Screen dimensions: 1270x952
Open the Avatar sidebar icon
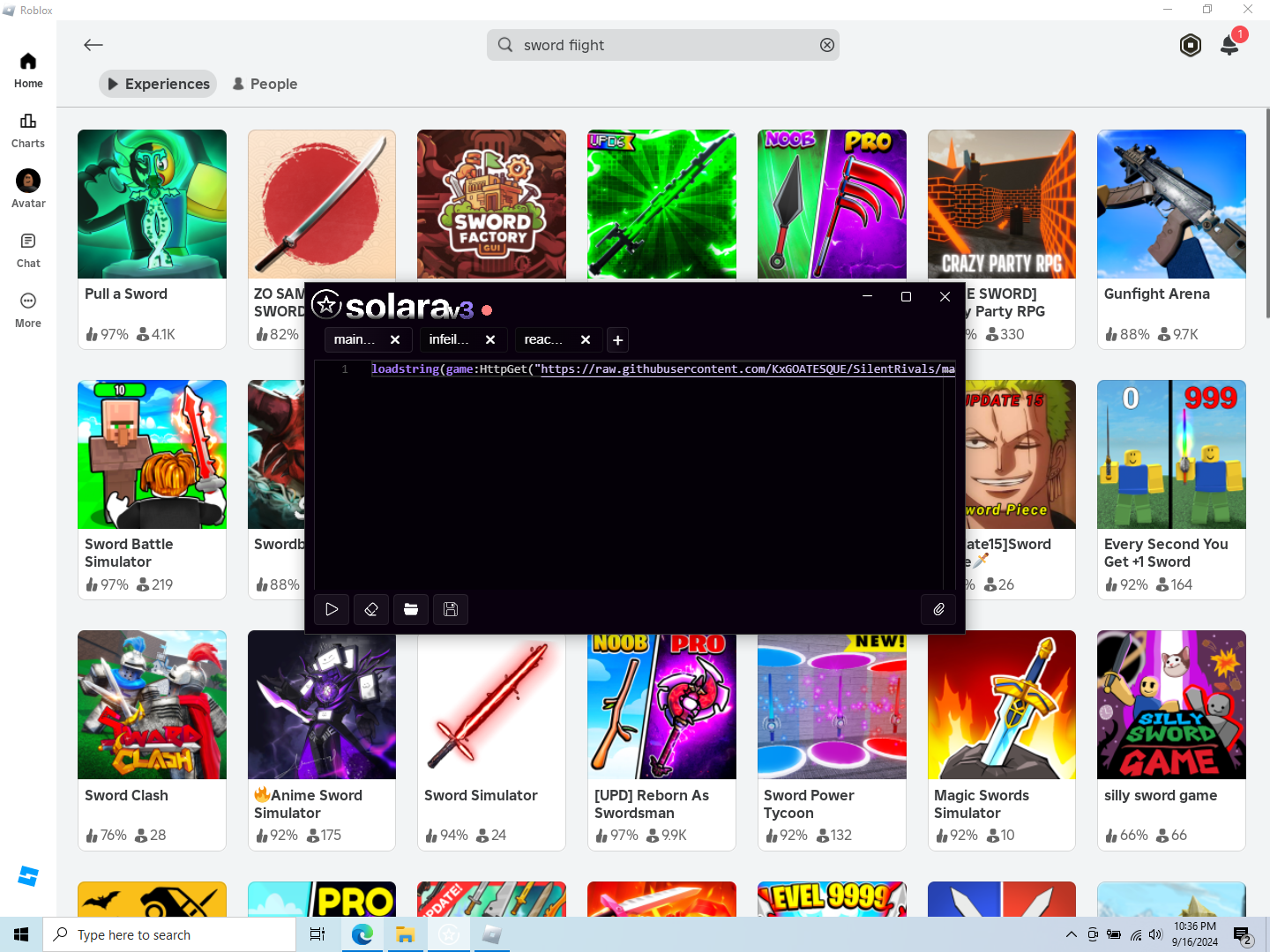[28, 181]
